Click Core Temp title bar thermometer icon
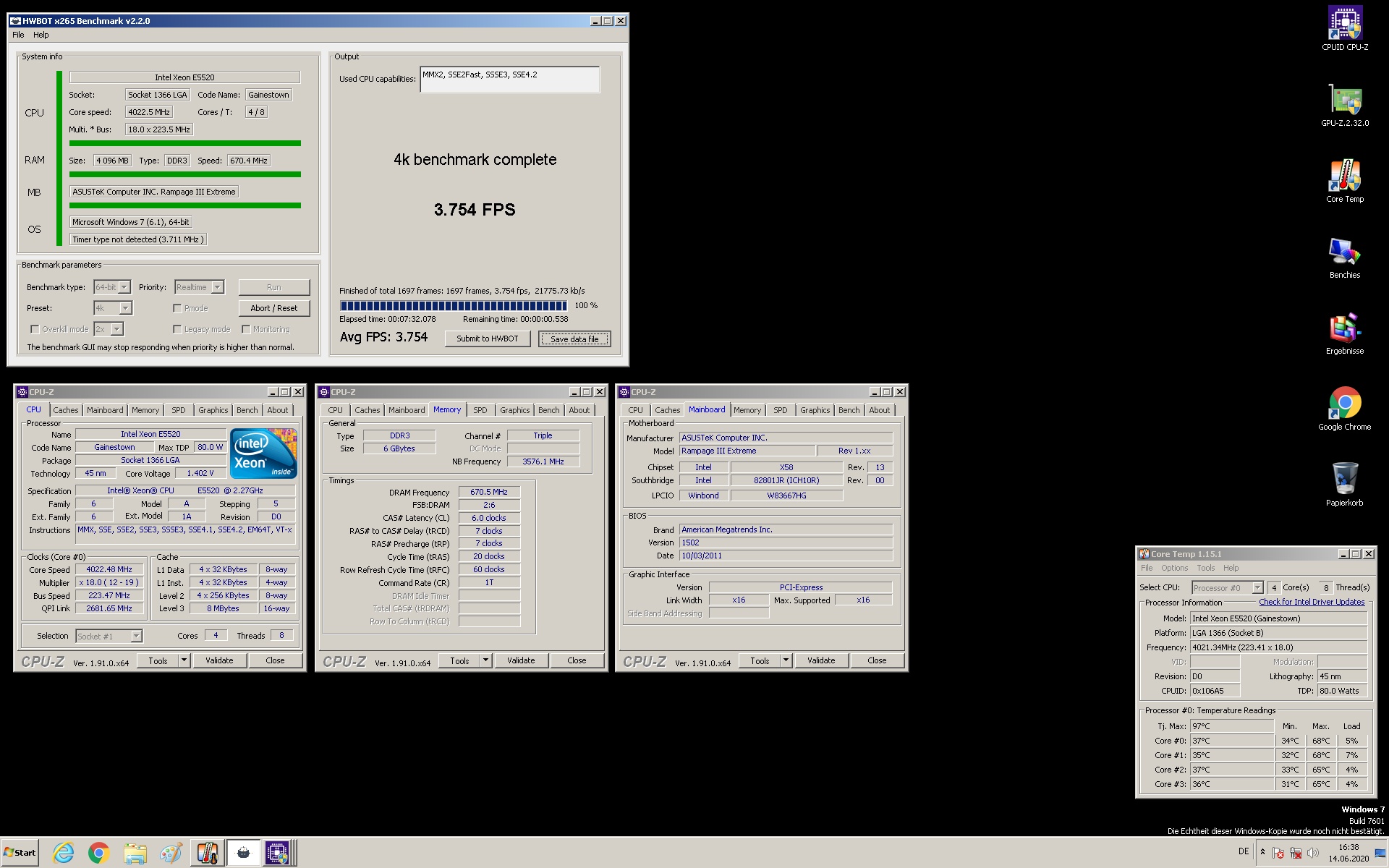The height and width of the screenshot is (868, 1389). (x=1144, y=554)
